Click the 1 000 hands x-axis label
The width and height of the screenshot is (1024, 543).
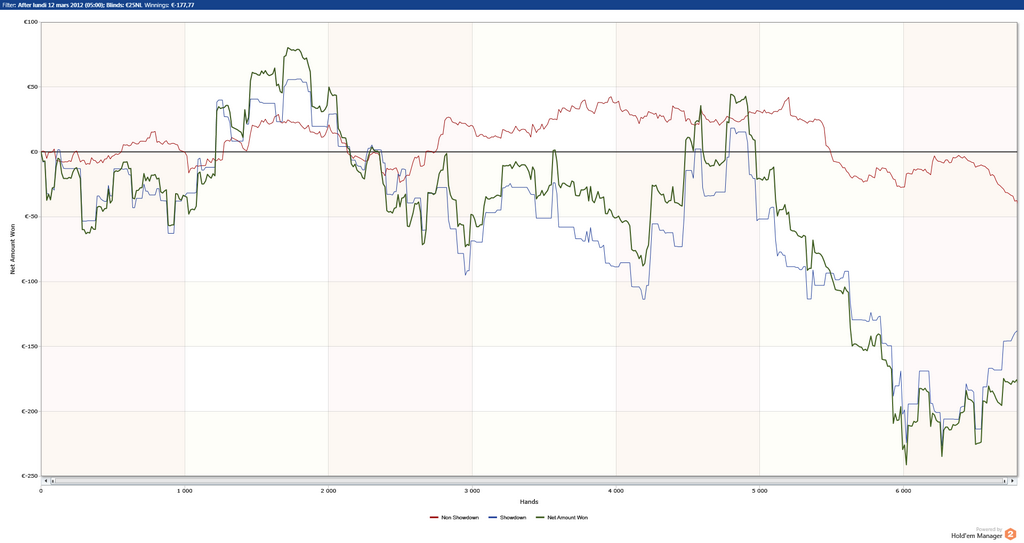(x=185, y=491)
